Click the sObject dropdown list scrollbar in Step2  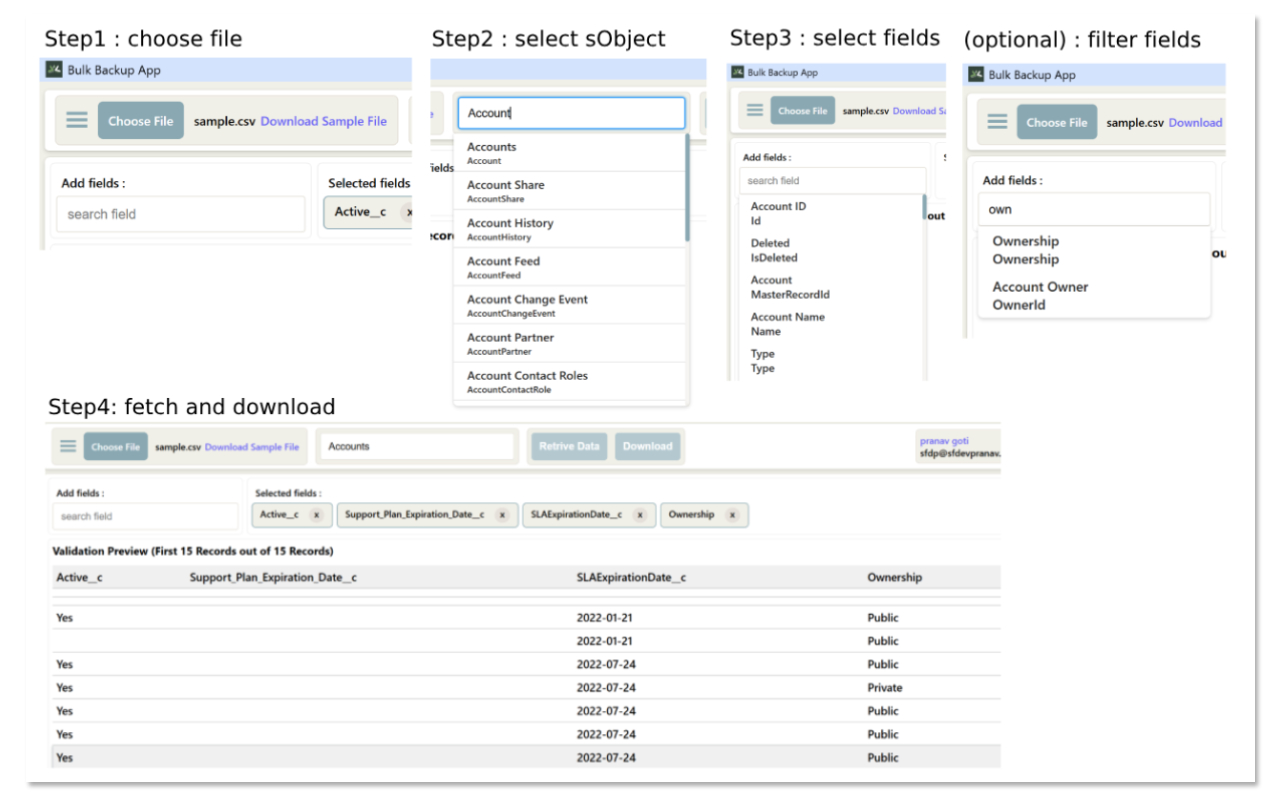687,187
